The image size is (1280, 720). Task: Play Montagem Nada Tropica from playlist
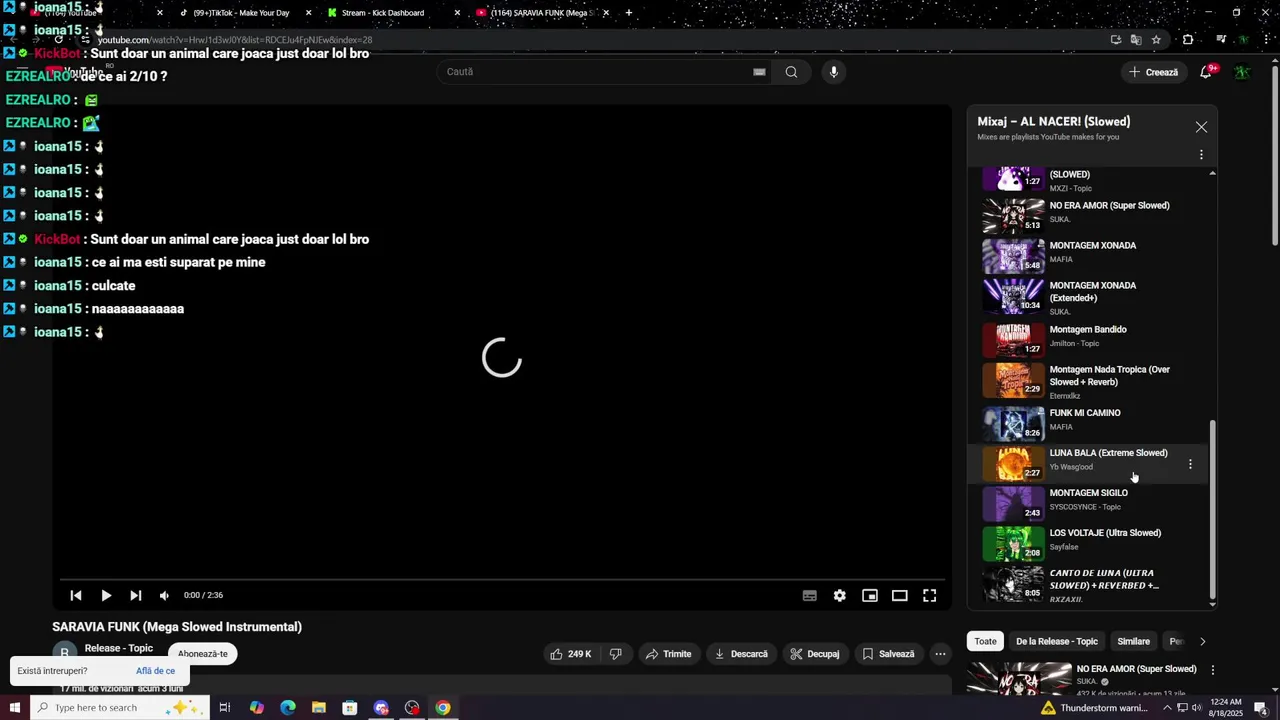click(x=1090, y=381)
